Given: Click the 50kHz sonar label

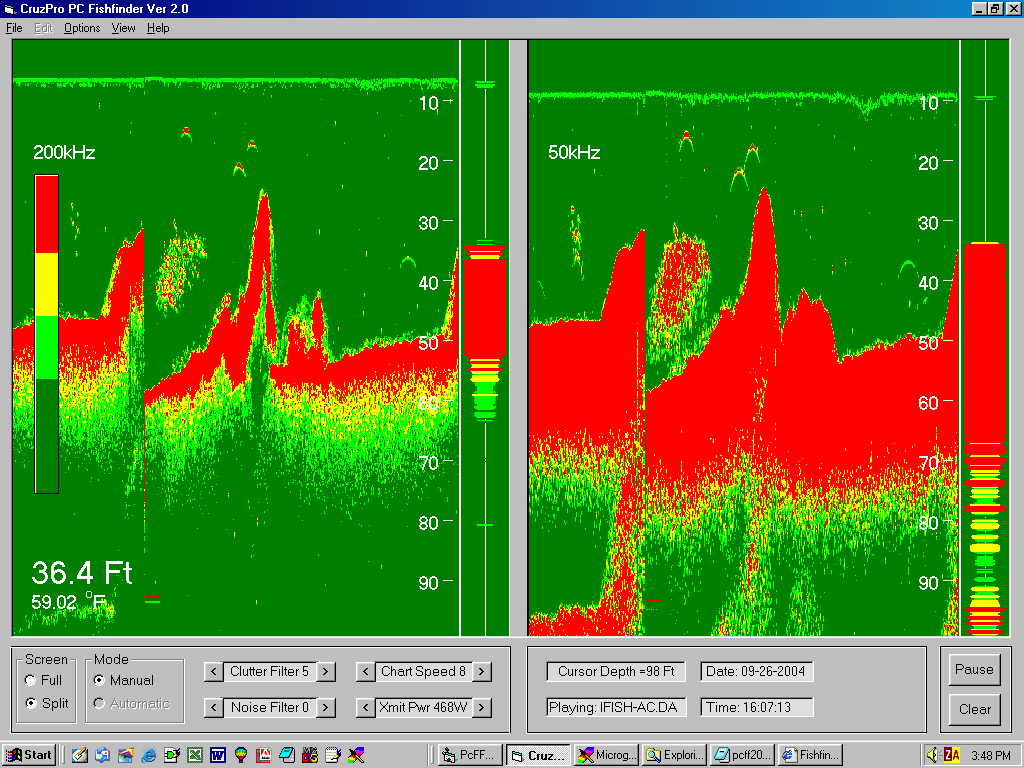Looking at the screenshot, I should coord(574,153).
